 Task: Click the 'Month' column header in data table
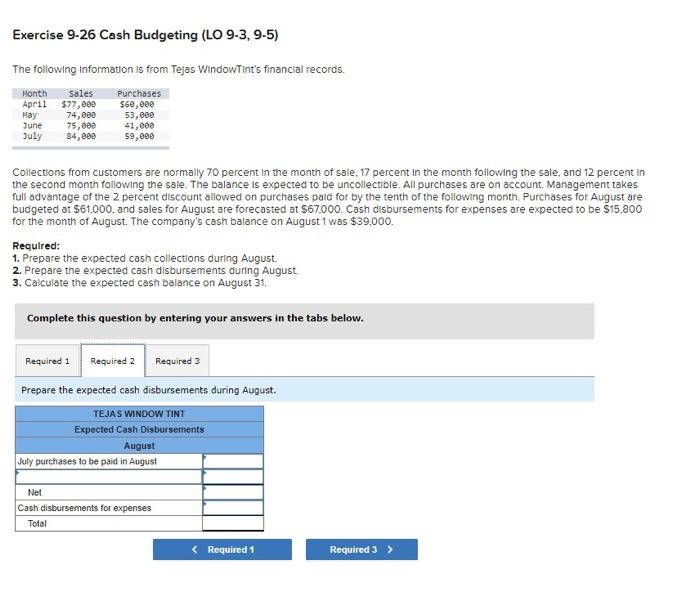pyautogui.click(x=34, y=93)
